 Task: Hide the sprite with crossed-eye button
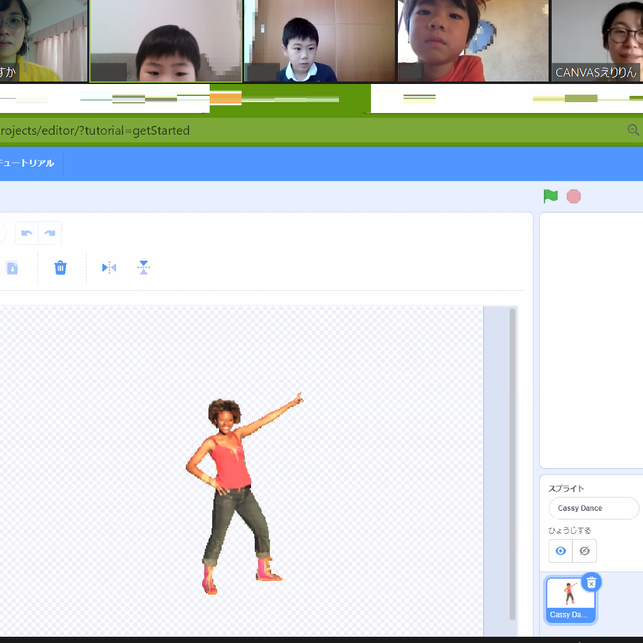click(585, 551)
